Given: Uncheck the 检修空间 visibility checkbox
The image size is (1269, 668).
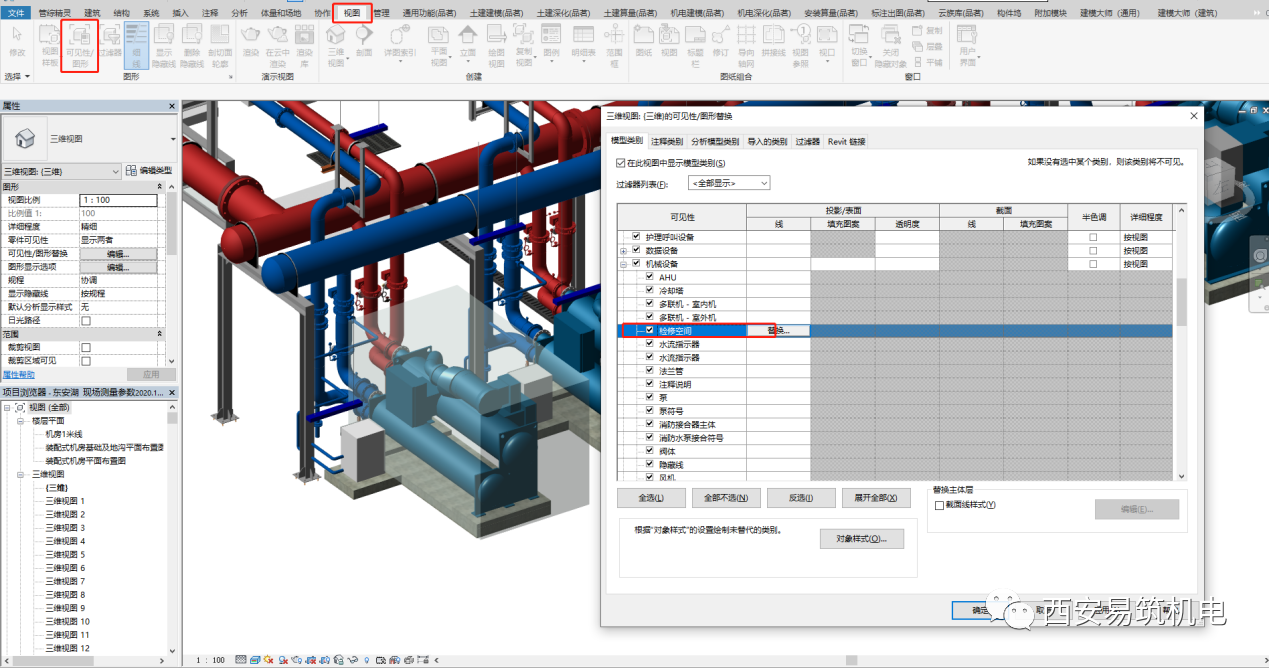Looking at the screenshot, I should tap(650, 330).
